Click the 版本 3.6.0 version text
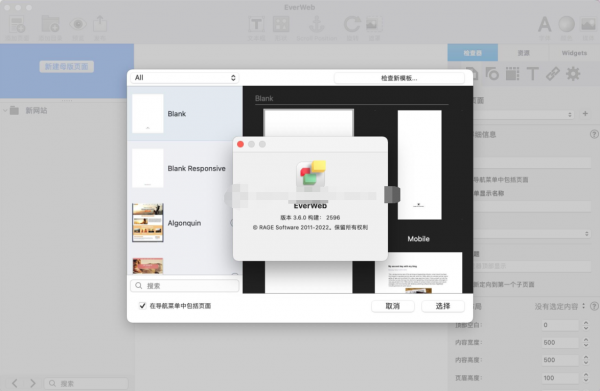Screen dimensions: 600x391 pyautogui.click(x=310, y=217)
